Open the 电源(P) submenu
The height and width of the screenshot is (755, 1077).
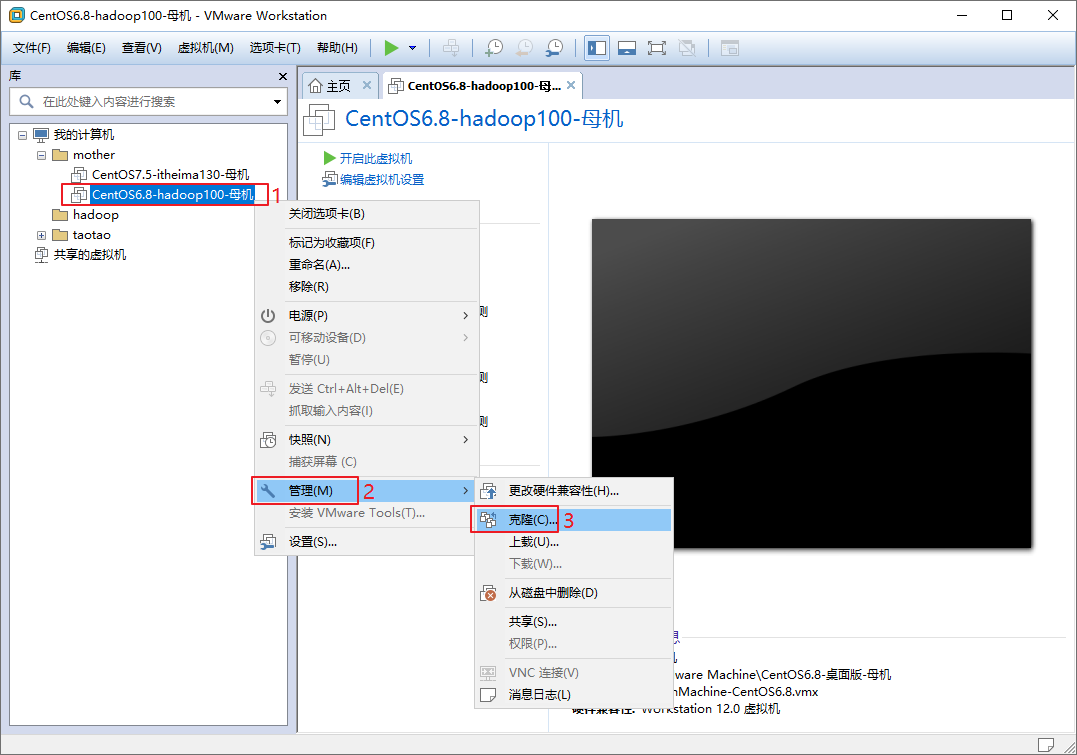[x=367, y=315]
